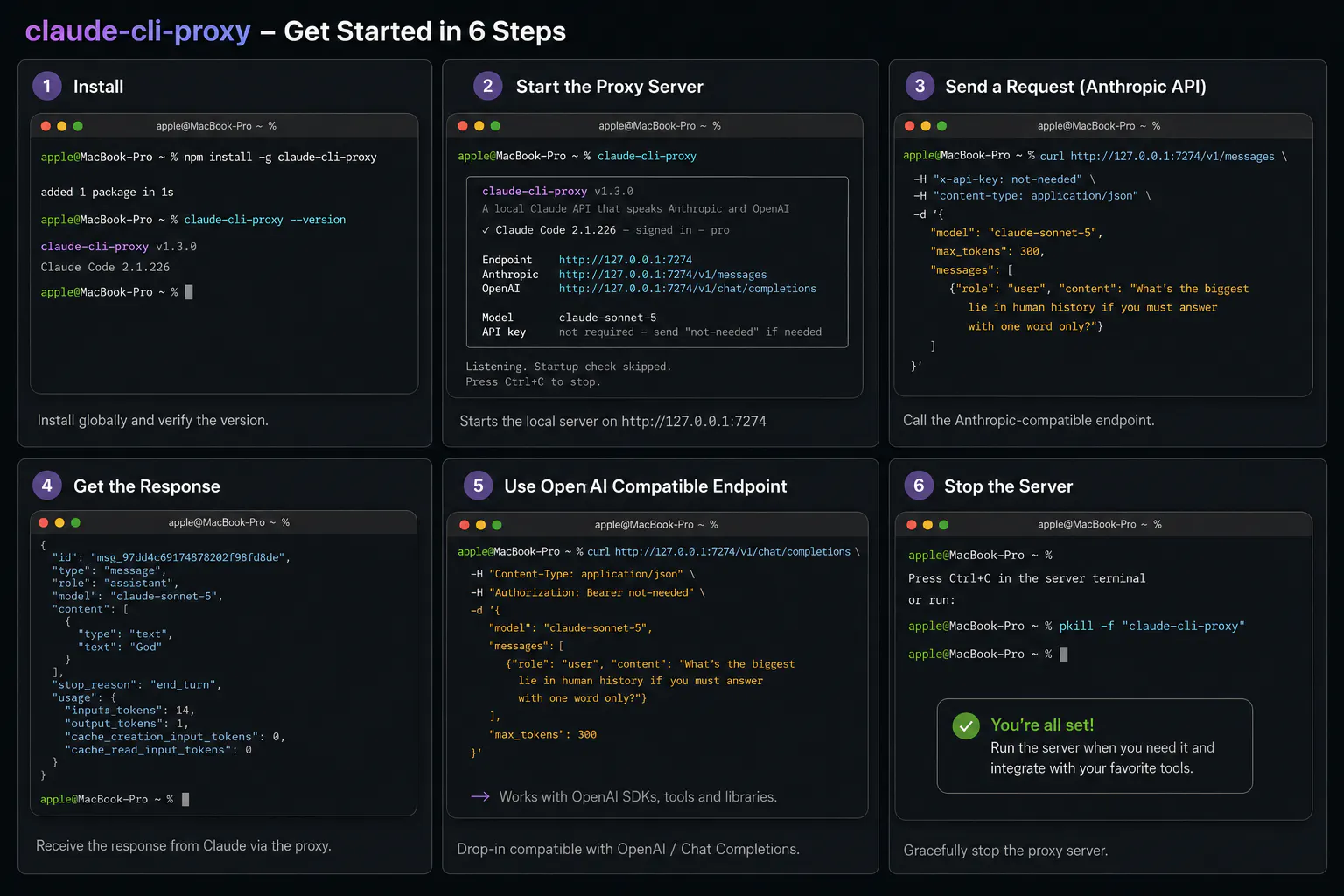Close the Get the Response terminal window
The image size is (1344, 896).
pos(44,522)
